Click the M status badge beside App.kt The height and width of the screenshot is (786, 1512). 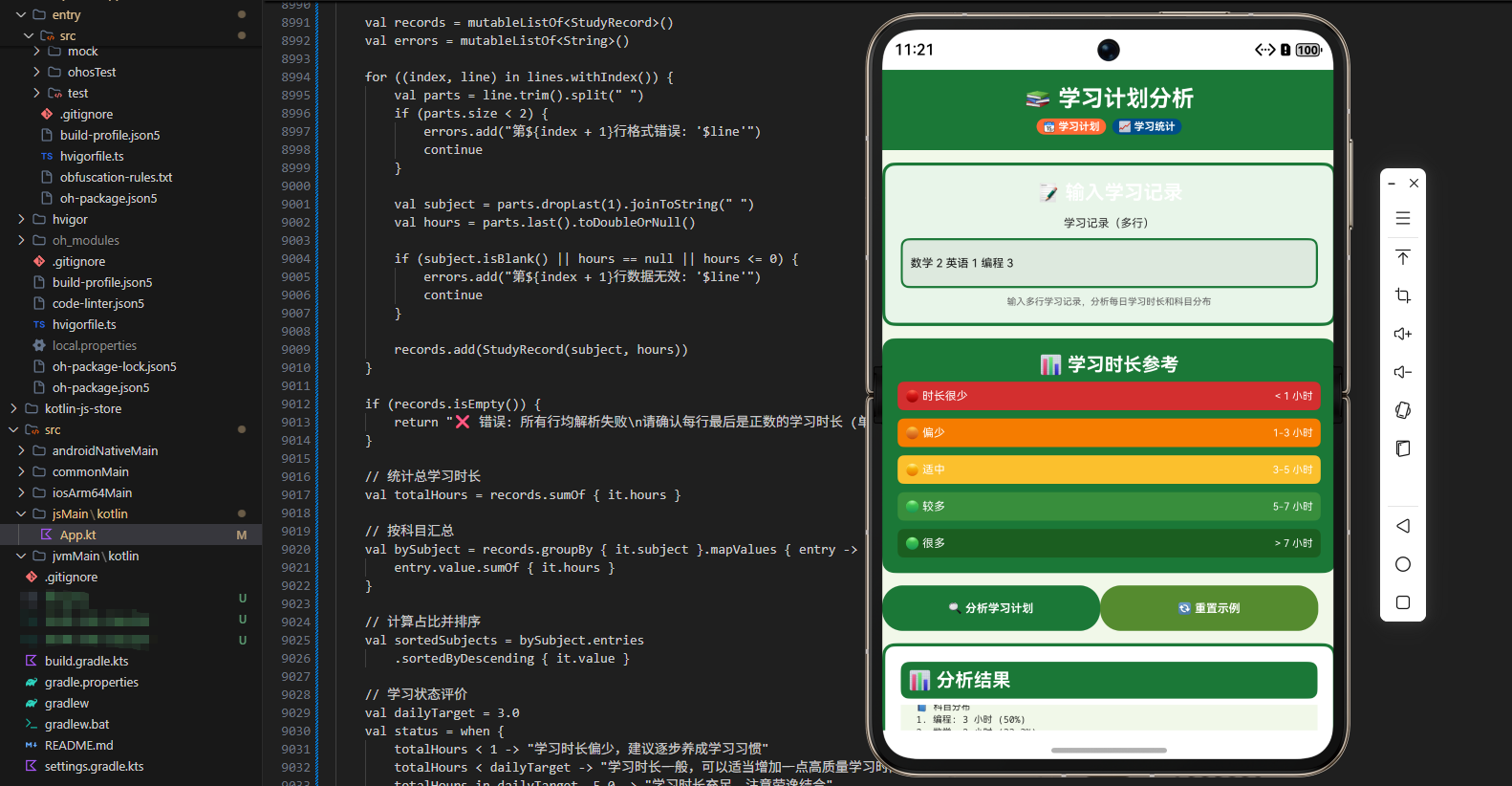tap(242, 535)
